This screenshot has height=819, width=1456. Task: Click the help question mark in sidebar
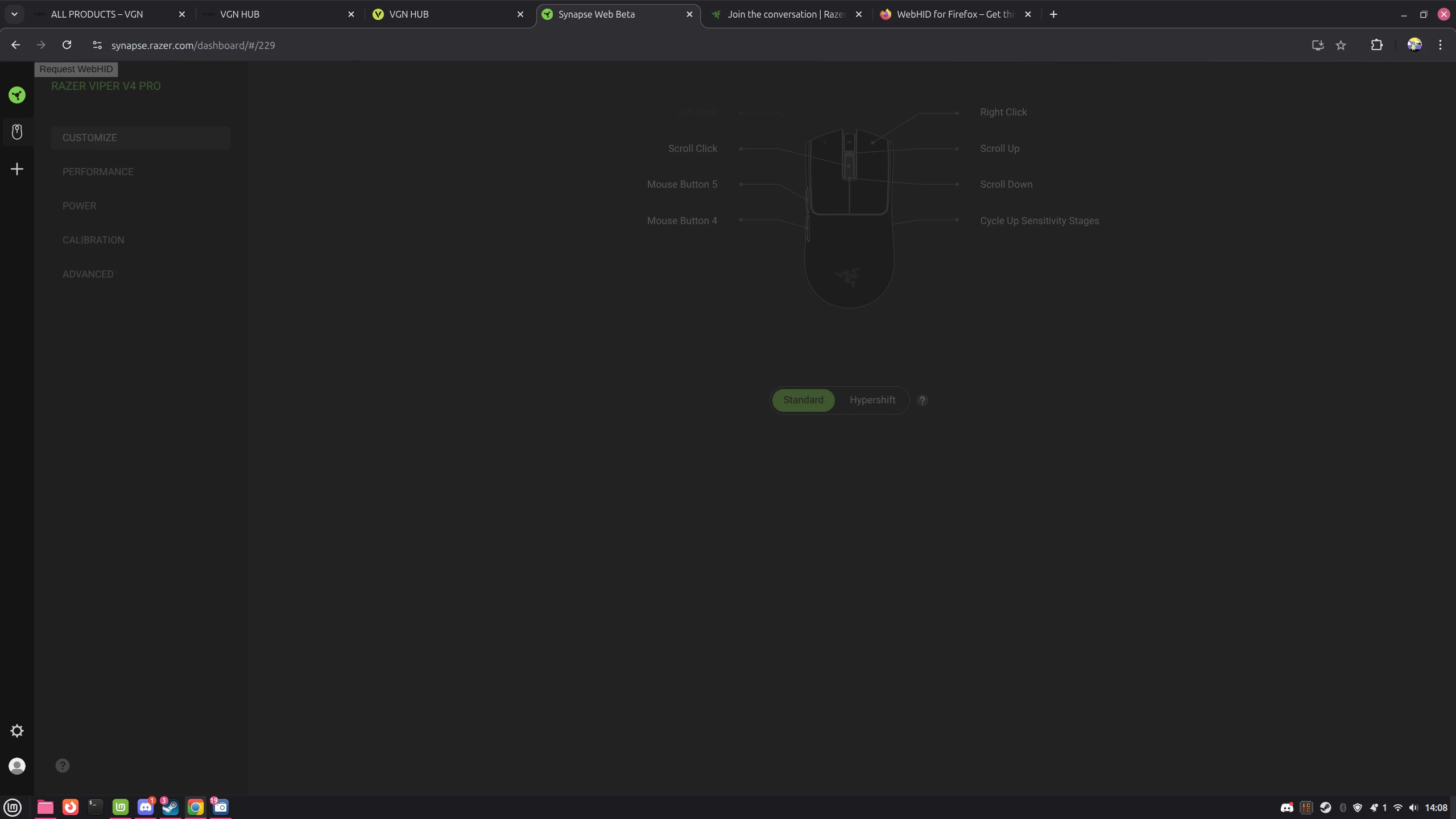(x=63, y=766)
